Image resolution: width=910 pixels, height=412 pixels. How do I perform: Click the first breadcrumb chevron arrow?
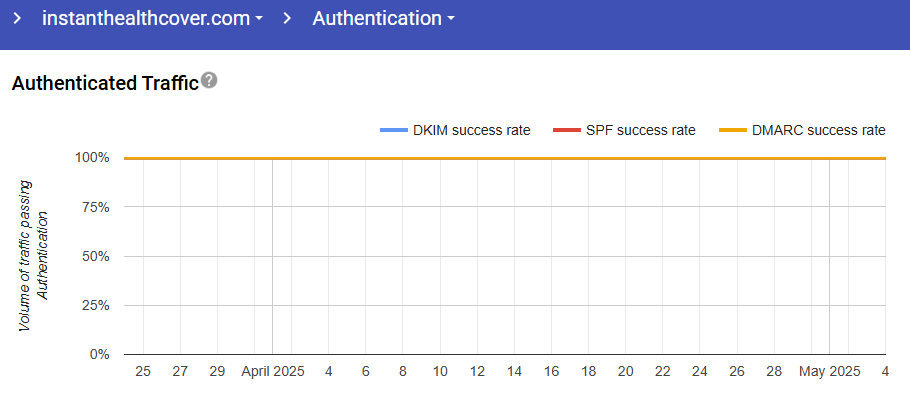tap(16, 19)
